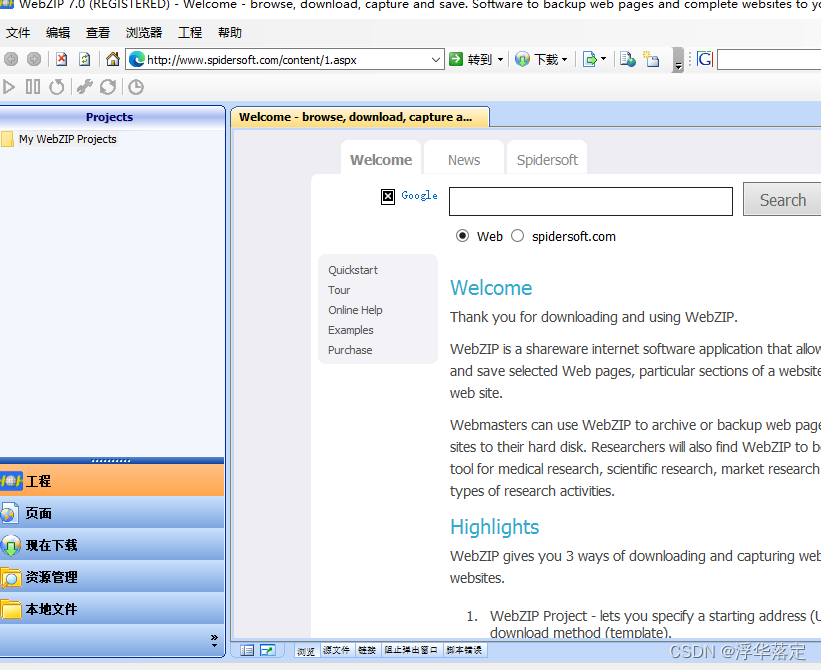
Task: Open the Quickstart link
Action: tap(353, 270)
